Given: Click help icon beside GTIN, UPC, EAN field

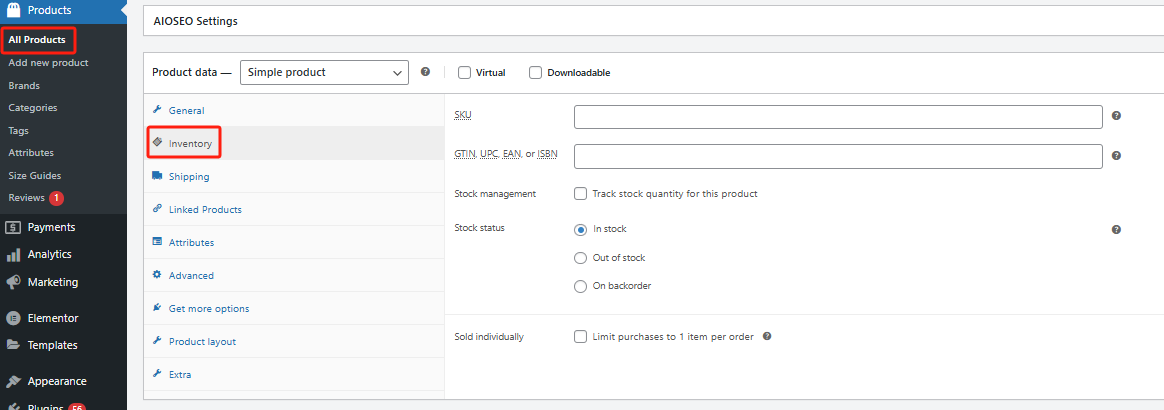Looking at the screenshot, I should (x=1116, y=156).
